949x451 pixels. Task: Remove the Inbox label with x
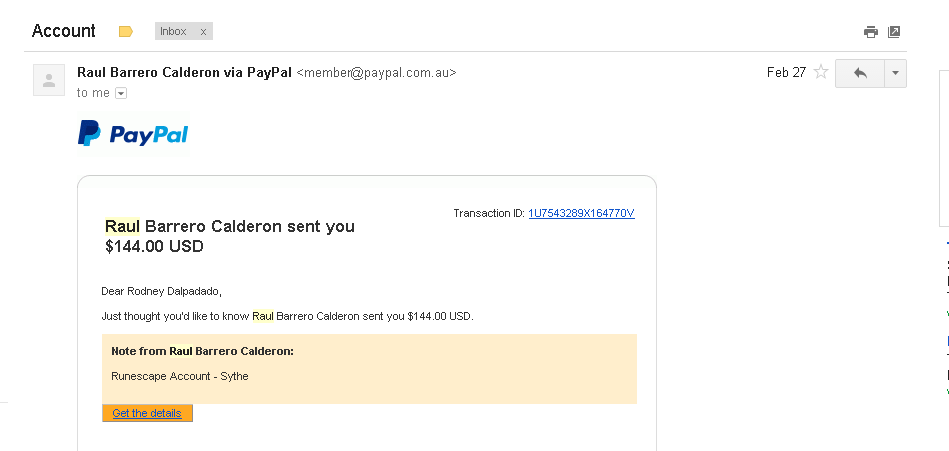tap(203, 31)
